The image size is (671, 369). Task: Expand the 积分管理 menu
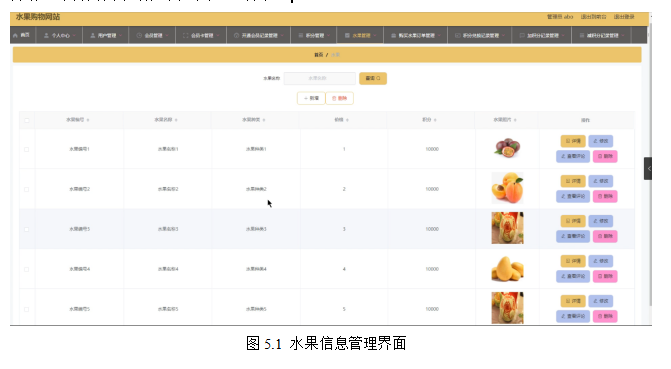click(314, 36)
